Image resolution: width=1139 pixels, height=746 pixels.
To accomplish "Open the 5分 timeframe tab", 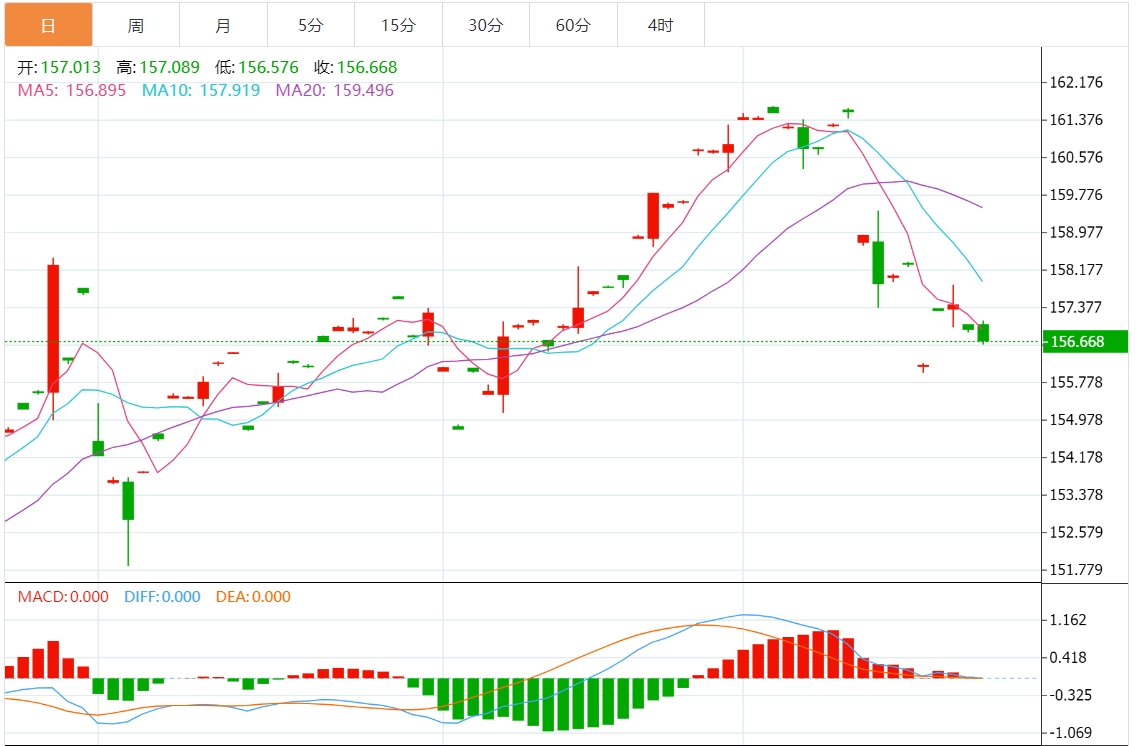I will [x=311, y=25].
